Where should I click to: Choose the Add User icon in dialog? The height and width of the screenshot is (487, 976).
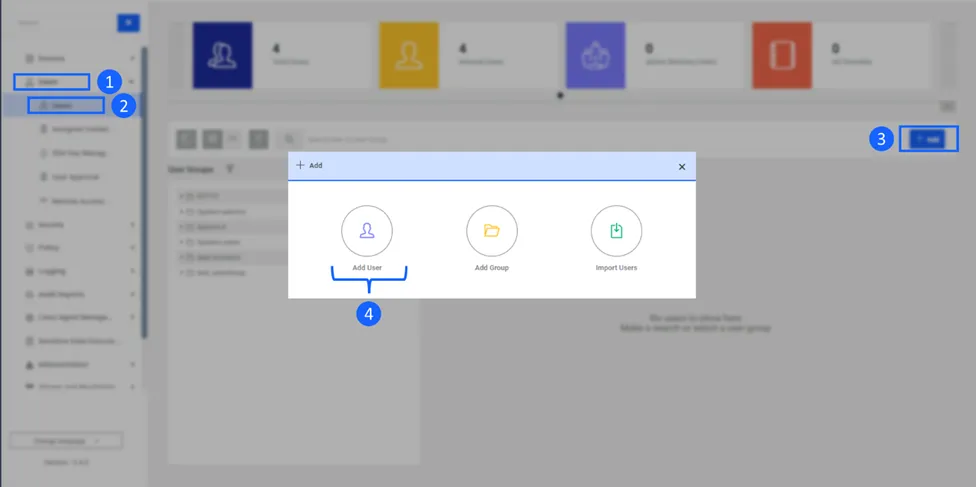tap(367, 231)
